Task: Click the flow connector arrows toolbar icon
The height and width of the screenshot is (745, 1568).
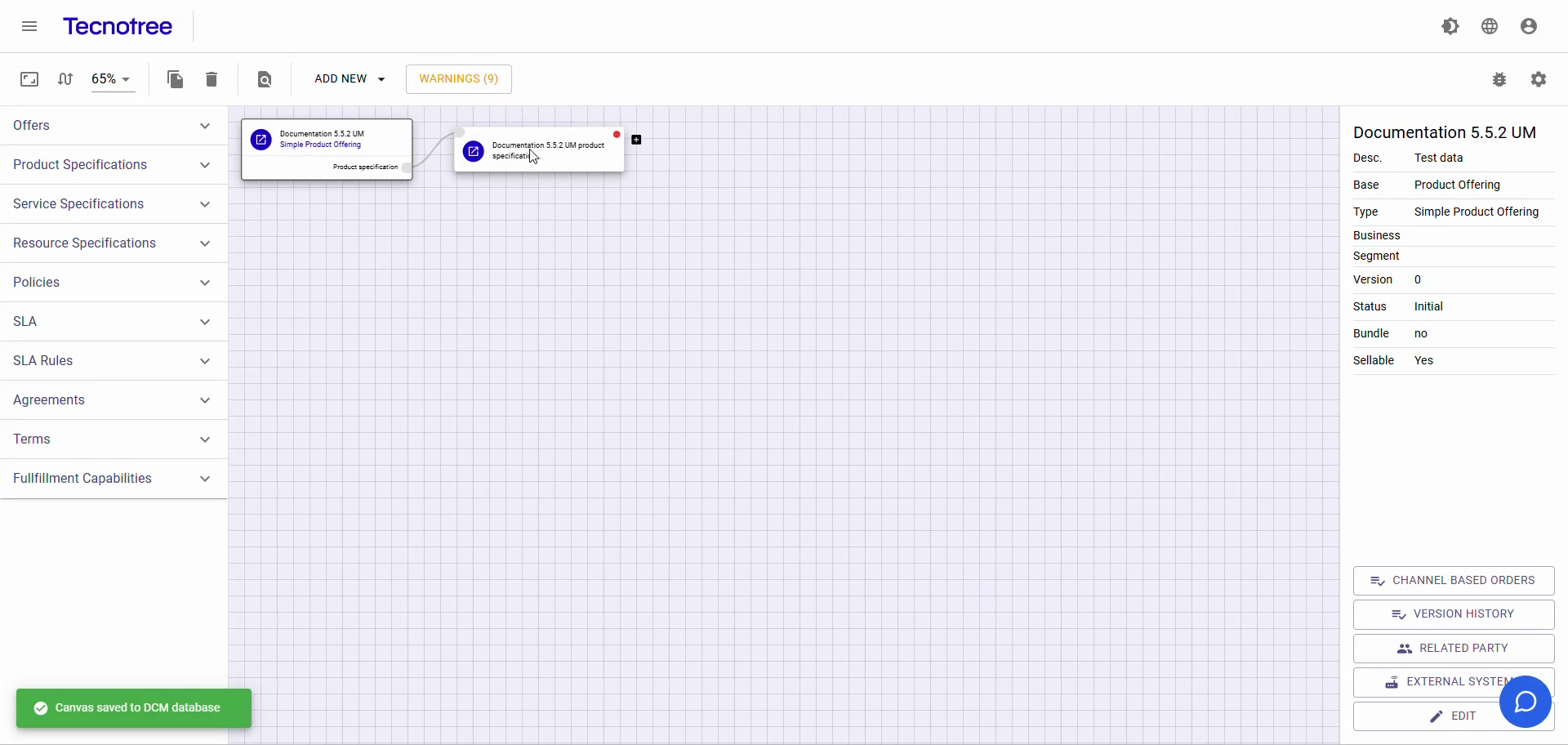Action: 65,79
